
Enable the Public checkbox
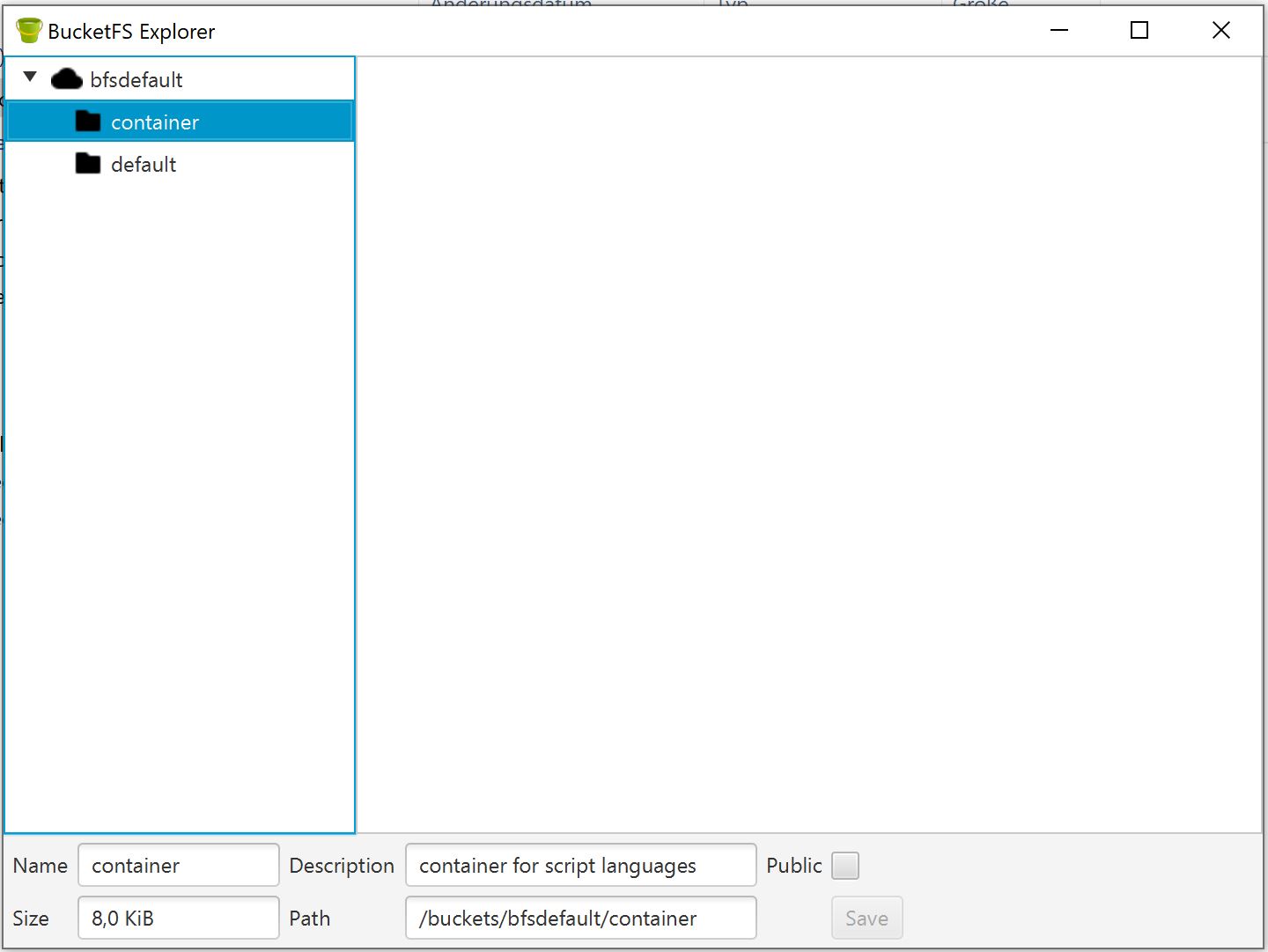click(844, 866)
